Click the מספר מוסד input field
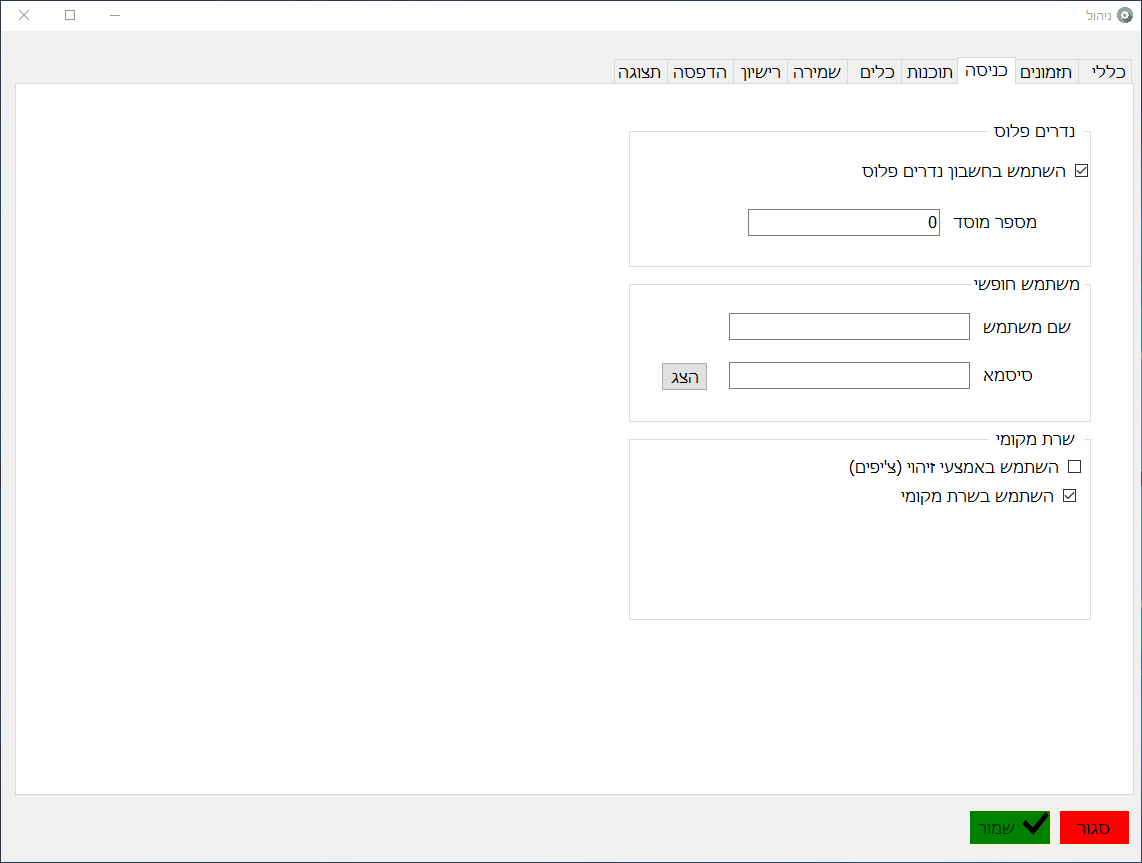The width and height of the screenshot is (1142, 863). point(843,223)
